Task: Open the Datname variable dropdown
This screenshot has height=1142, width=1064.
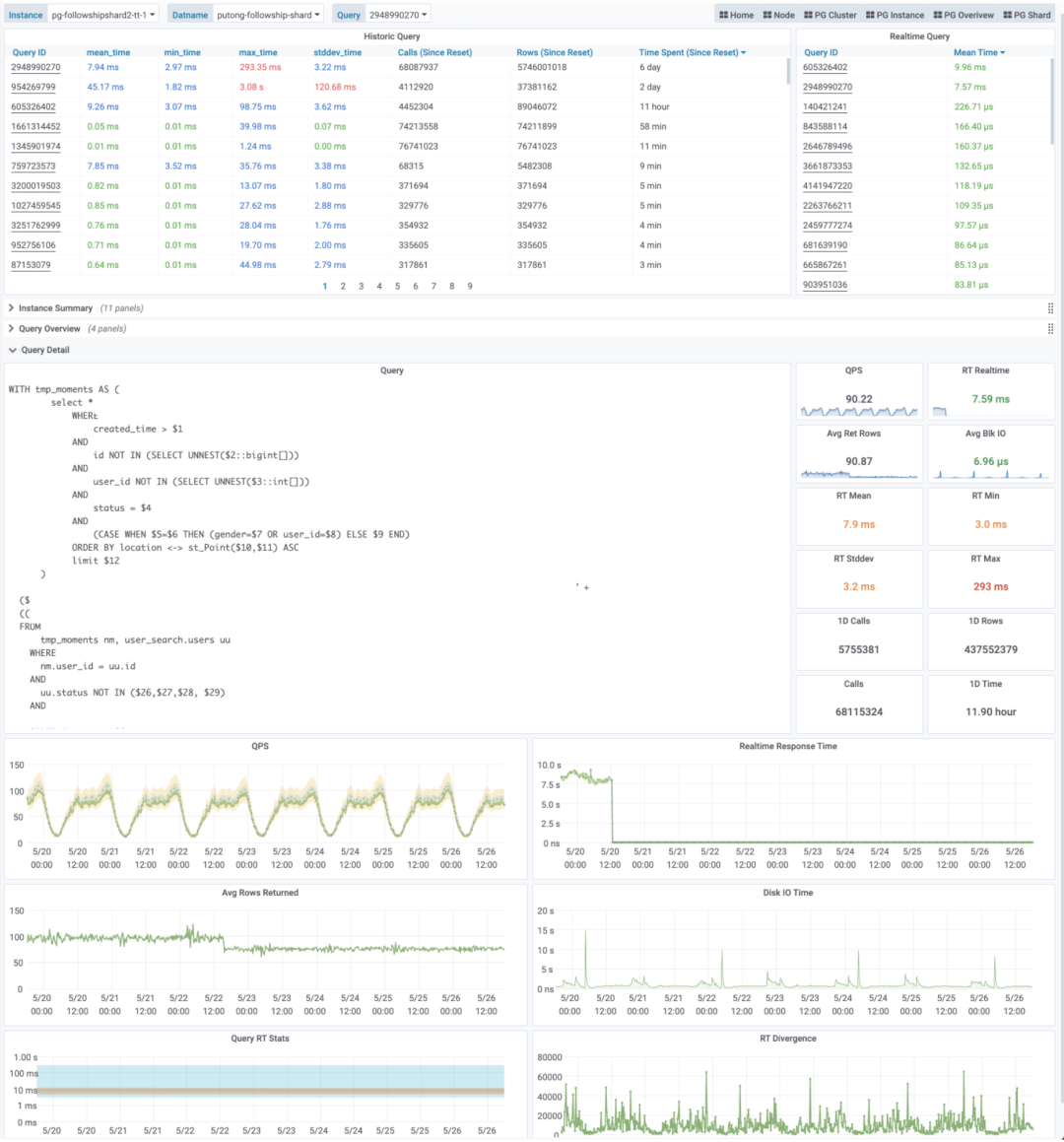Action: 269,15
